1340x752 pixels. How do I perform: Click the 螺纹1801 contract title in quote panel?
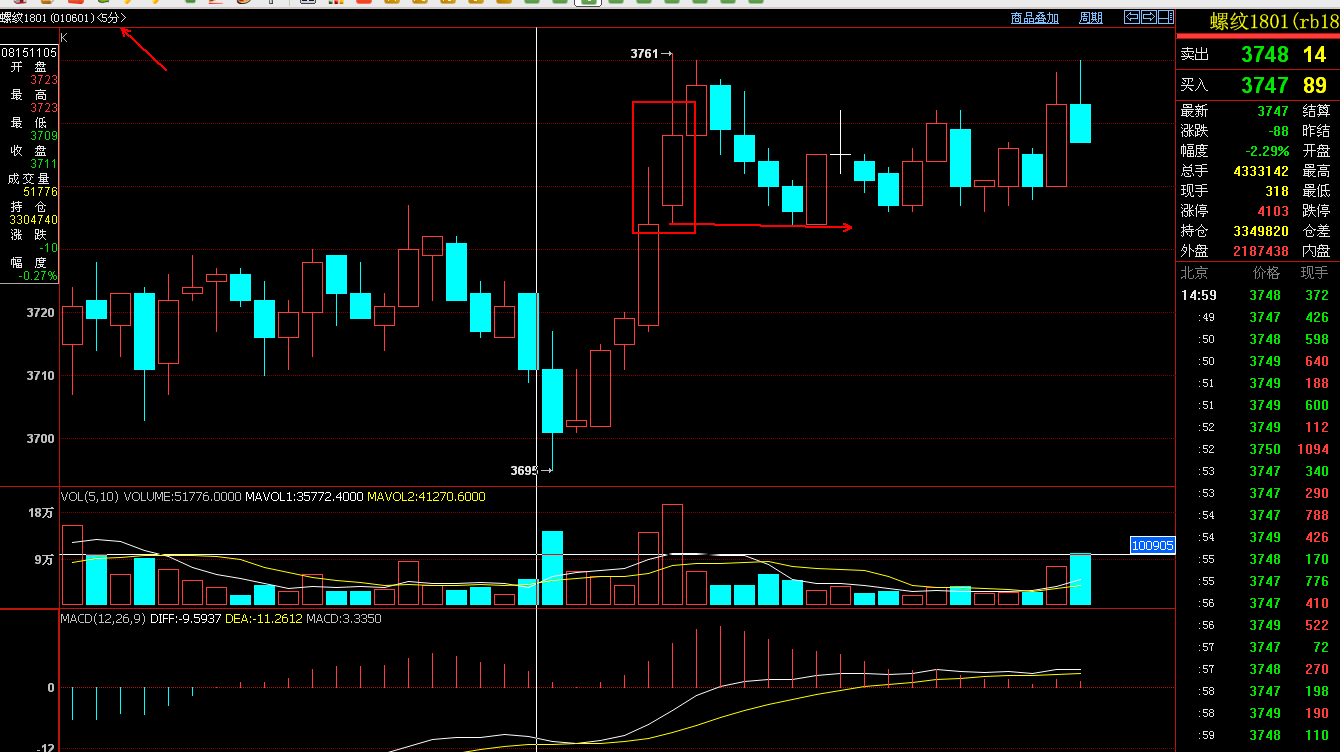click(x=1272, y=22)
